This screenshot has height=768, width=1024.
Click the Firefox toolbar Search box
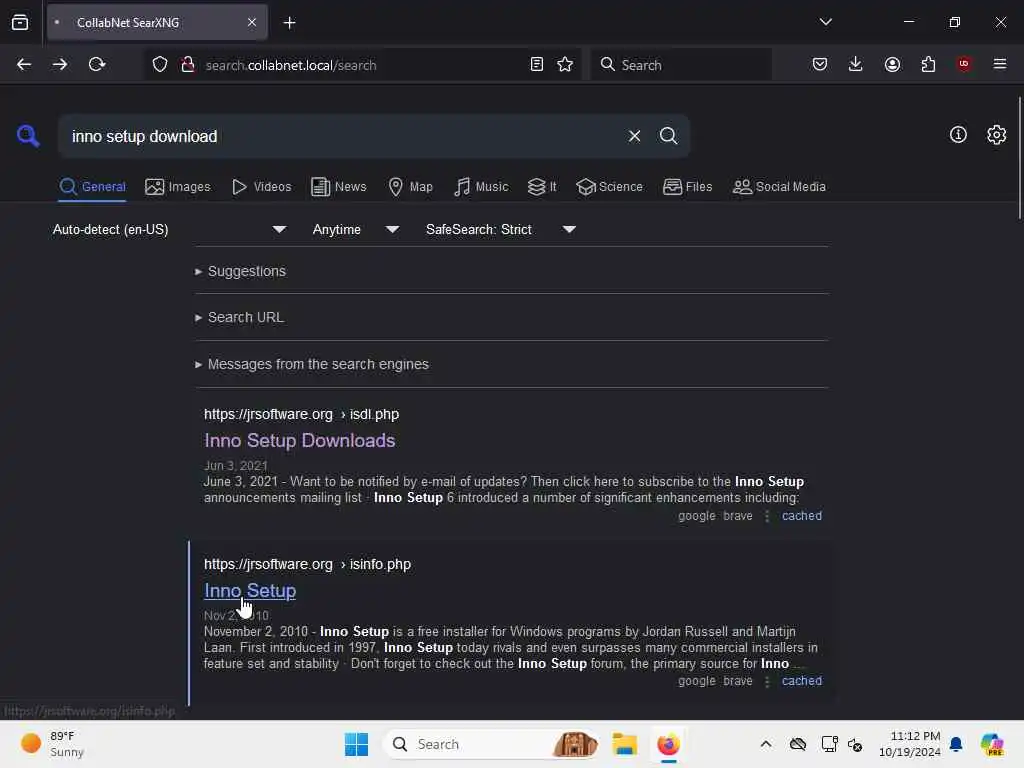[681, 64]
